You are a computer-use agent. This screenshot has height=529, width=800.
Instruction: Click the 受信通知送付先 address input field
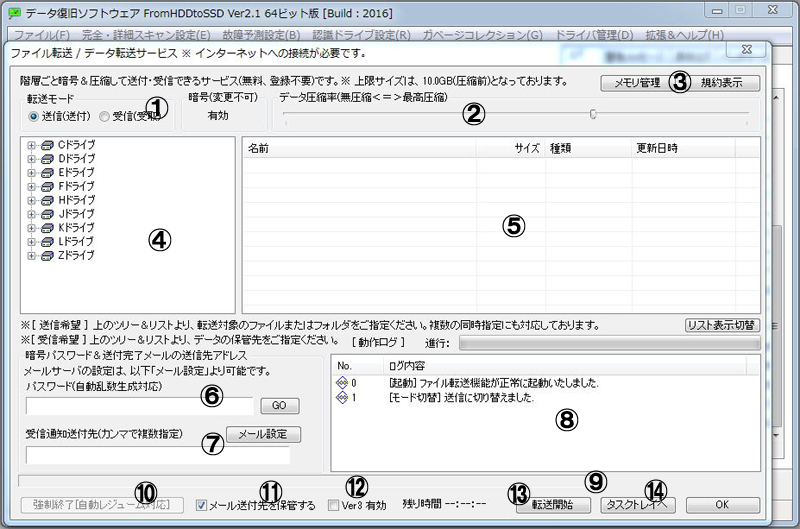click(158, 455)
